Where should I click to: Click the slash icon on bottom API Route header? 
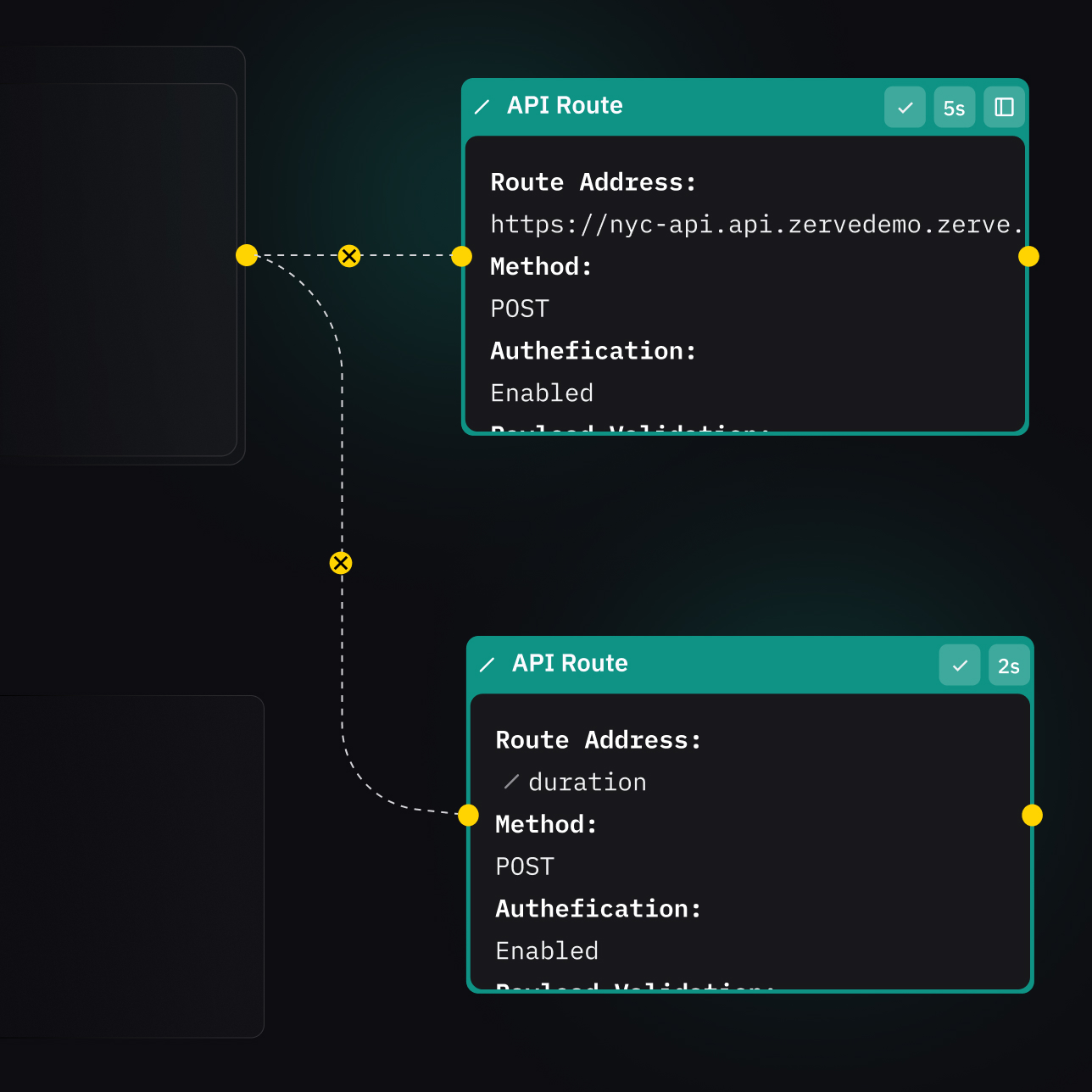pyautogui.click(x=487, y=665)
